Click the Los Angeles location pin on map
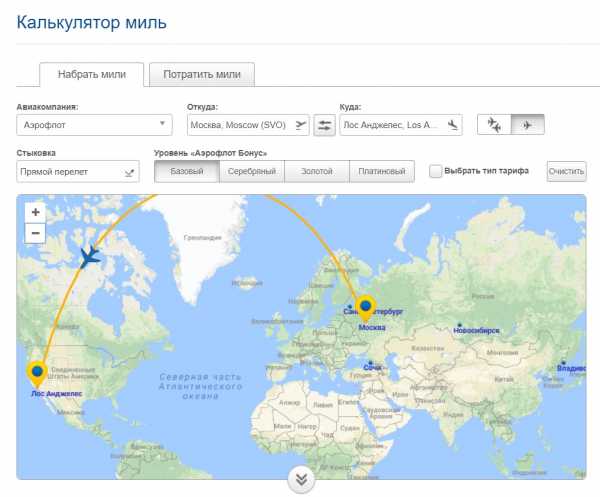 pyautogui.click(x=38, y=374)
